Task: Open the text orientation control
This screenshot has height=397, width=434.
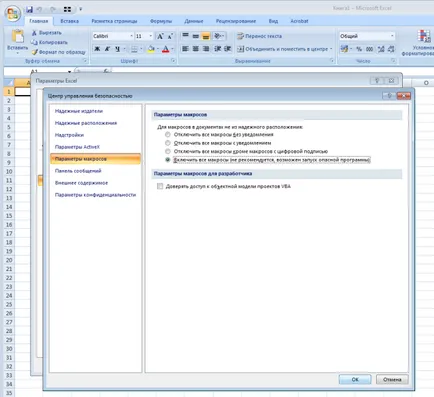Action: click(x=219, y=36)
